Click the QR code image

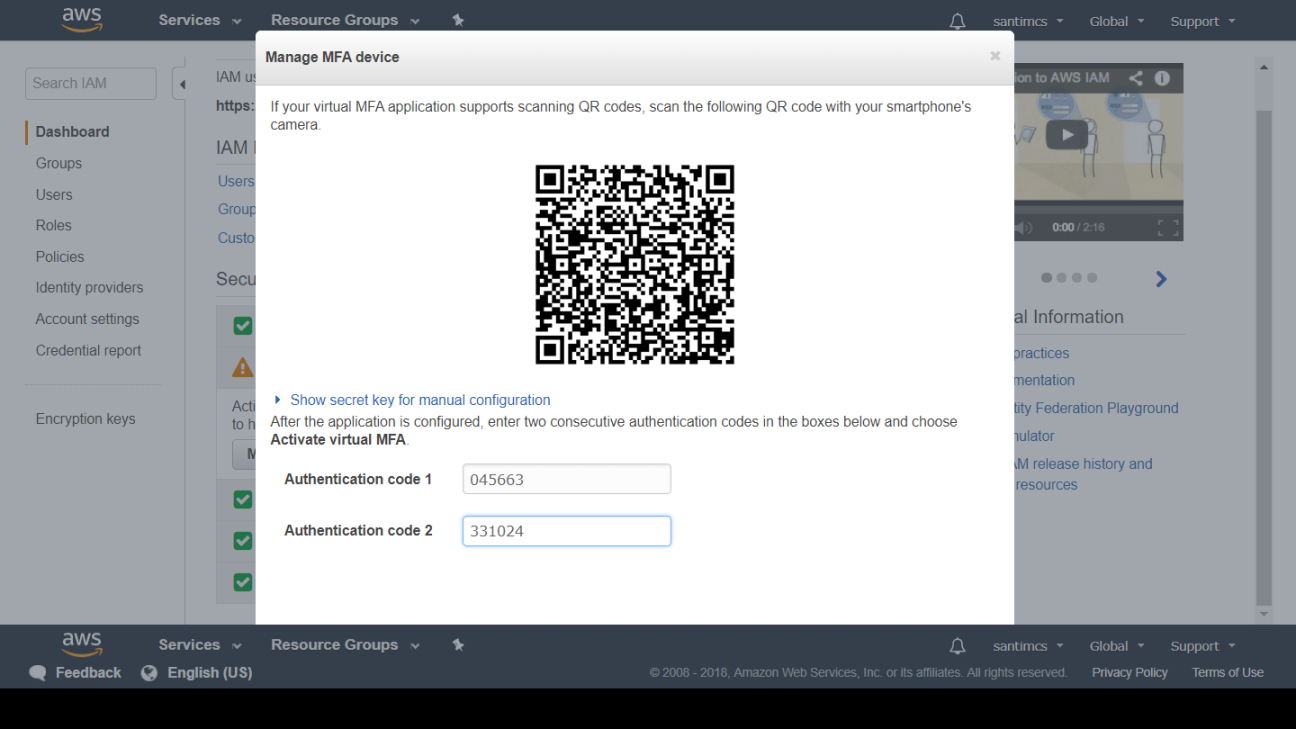point(635,264)
